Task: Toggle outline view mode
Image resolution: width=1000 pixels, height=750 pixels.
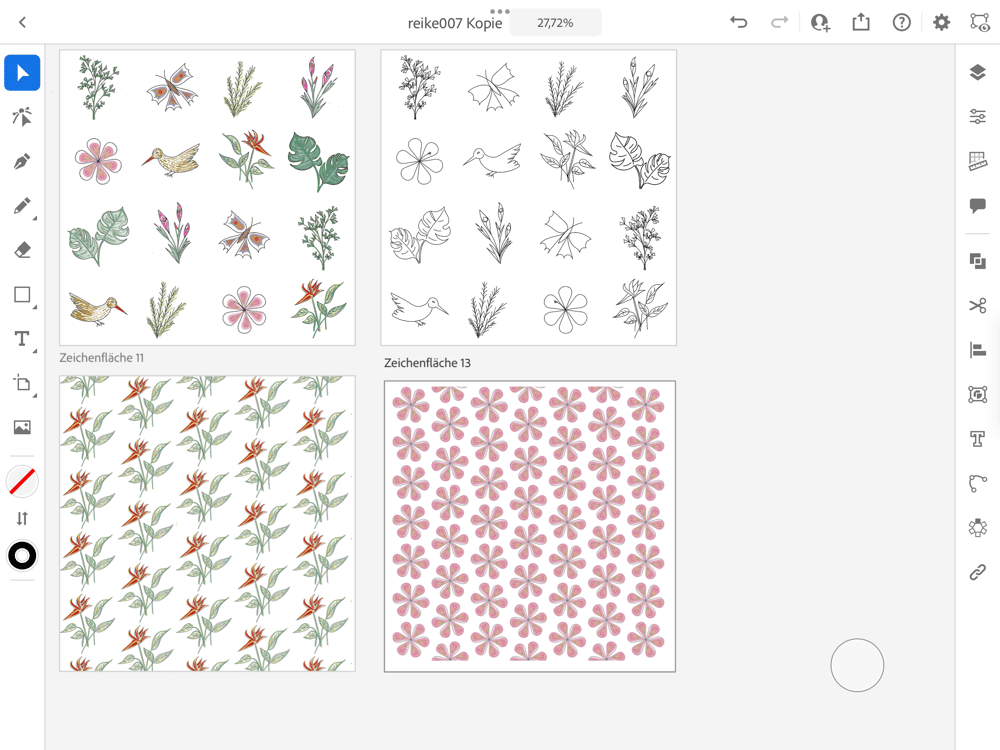Action: [980, 22]
